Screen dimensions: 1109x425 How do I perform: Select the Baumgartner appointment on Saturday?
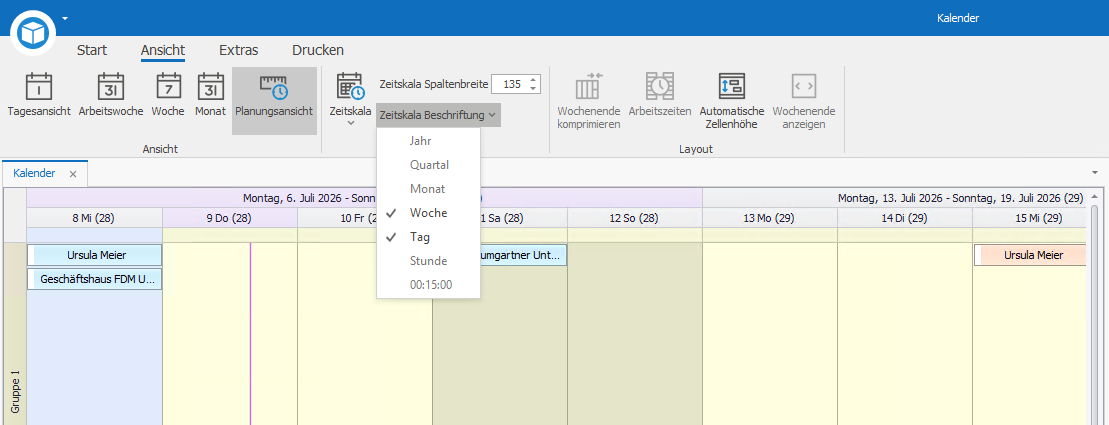[523, 255]
